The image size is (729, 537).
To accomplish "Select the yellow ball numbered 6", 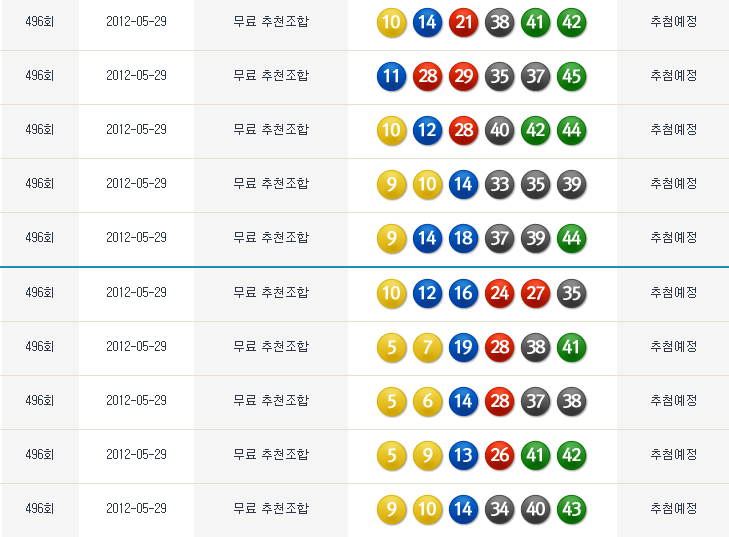I will [427, 401].
